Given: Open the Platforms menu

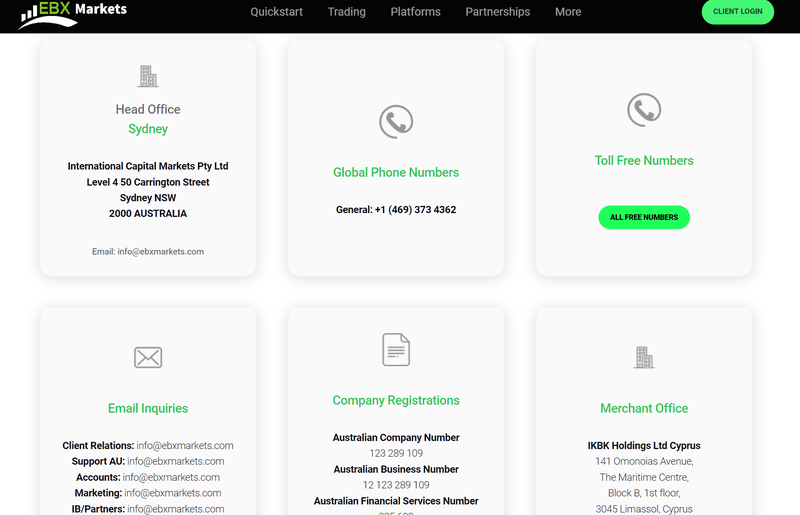Looking at the screenshot, I should click(415, 12).
